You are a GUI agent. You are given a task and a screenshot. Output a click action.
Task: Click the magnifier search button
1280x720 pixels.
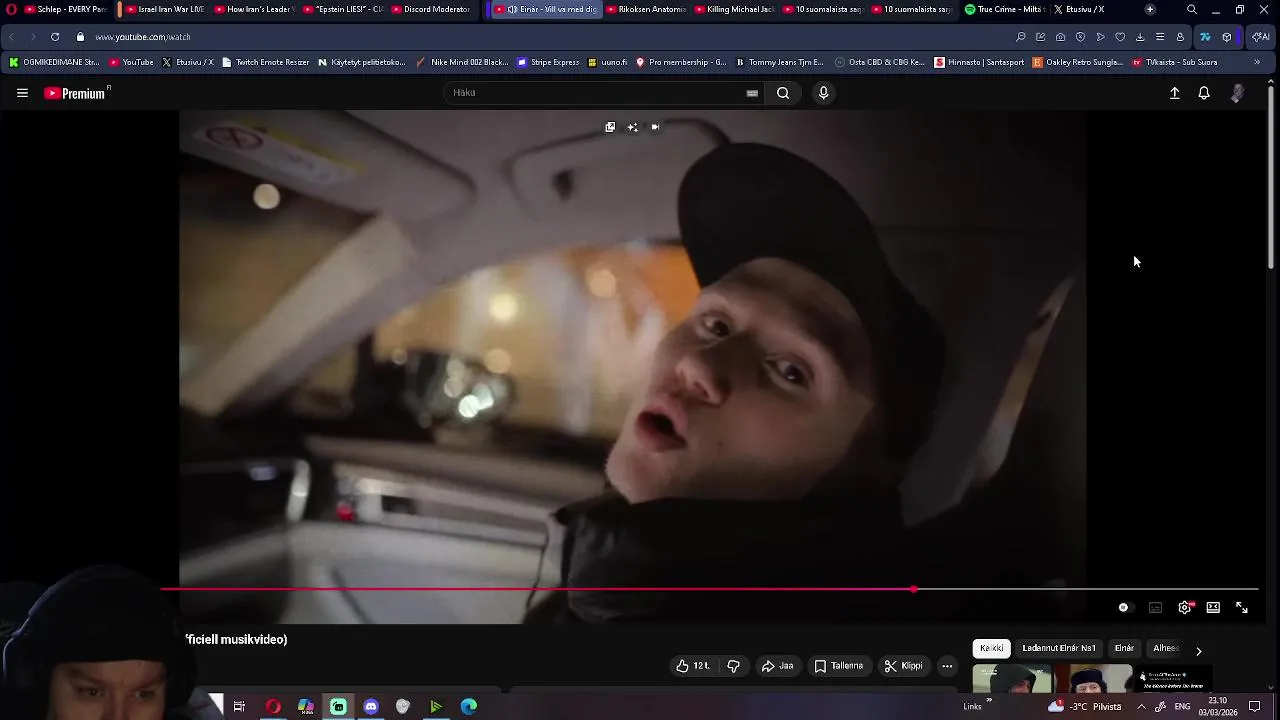pos(783,93)
